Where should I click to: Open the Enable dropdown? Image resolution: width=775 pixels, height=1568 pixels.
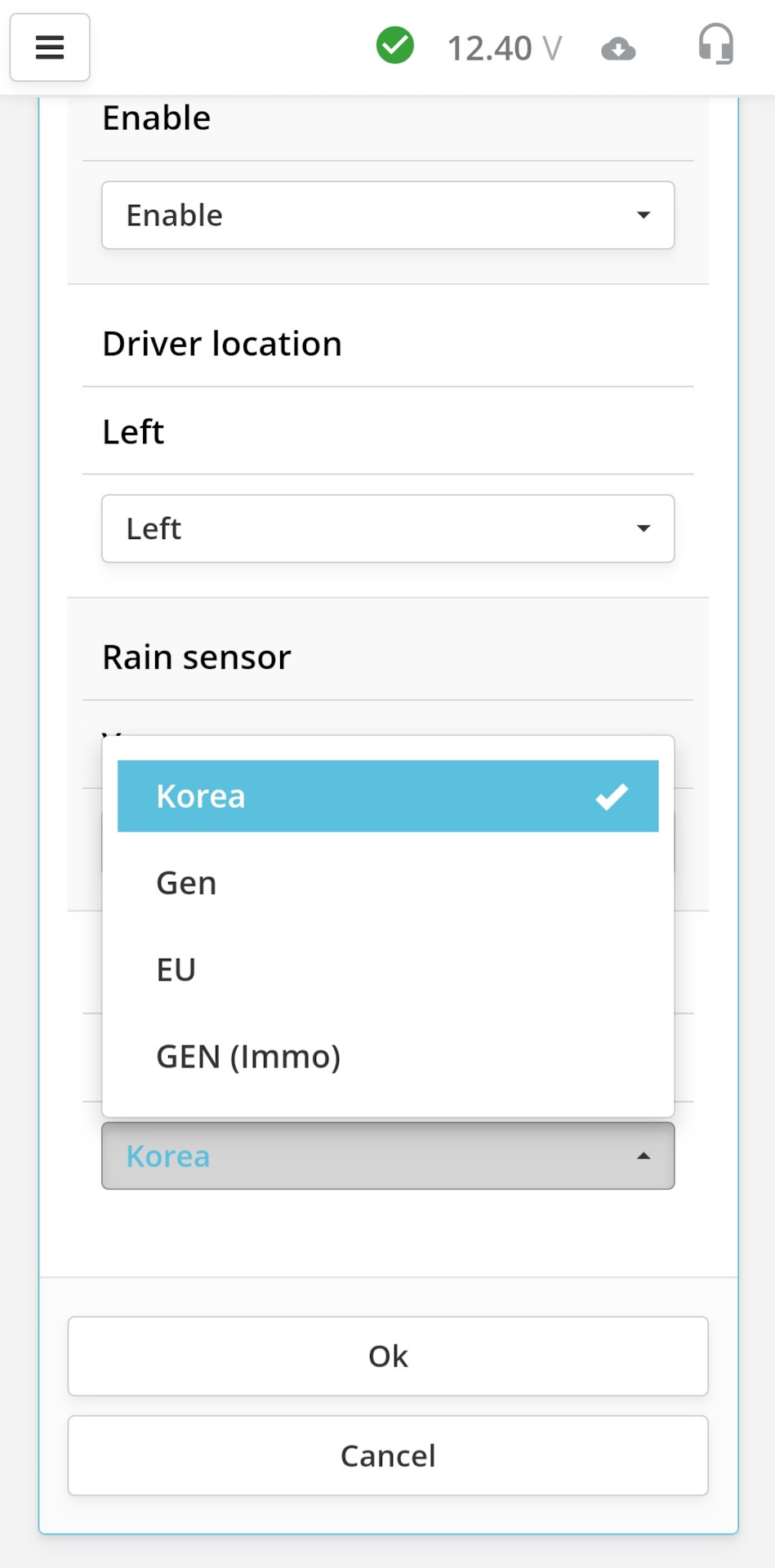387,216
